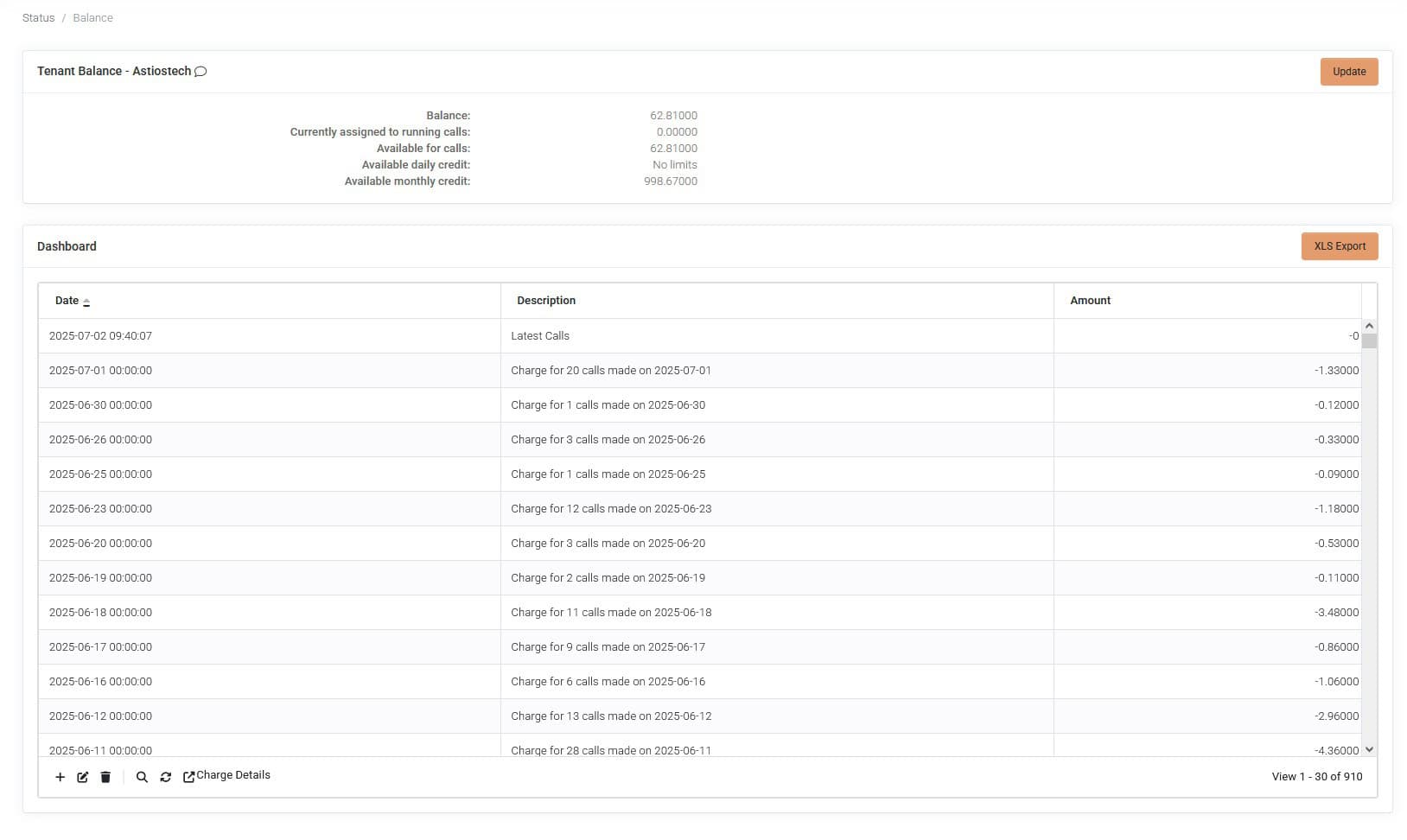Image resolution: width=1407 pixels, height=840 pixels.
Task: Click the refresh grid icon
Action: [x=165, y=777]
